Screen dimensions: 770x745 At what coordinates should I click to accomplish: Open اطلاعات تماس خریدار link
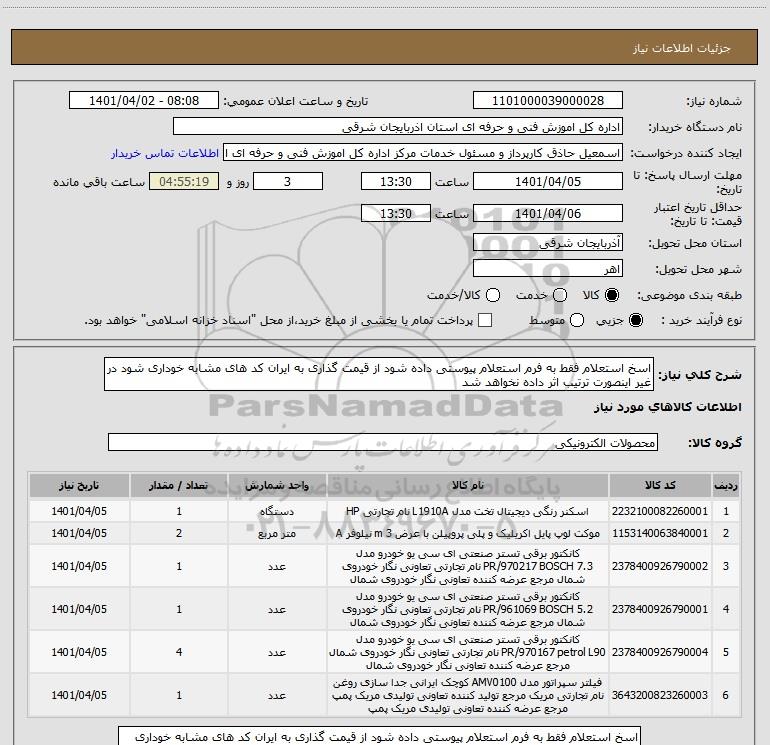pyautogui.click(x=165, y=153)
